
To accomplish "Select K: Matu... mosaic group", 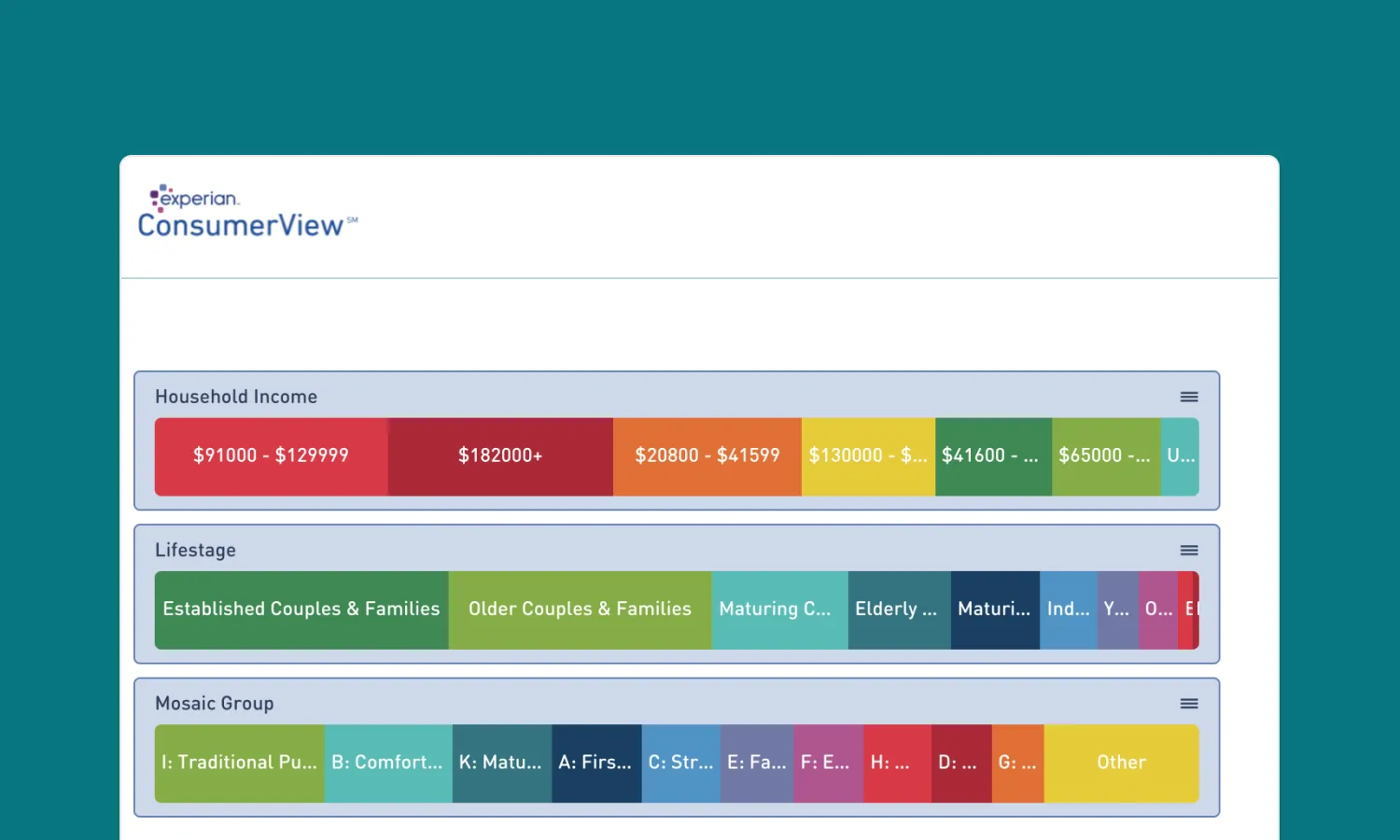I will tap(502, 763).
